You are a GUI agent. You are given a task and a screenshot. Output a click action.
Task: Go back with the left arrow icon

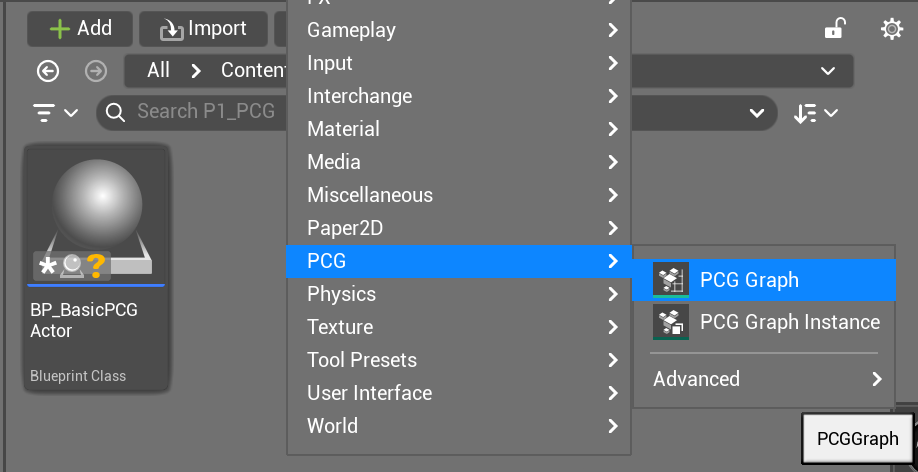(48, 71)
